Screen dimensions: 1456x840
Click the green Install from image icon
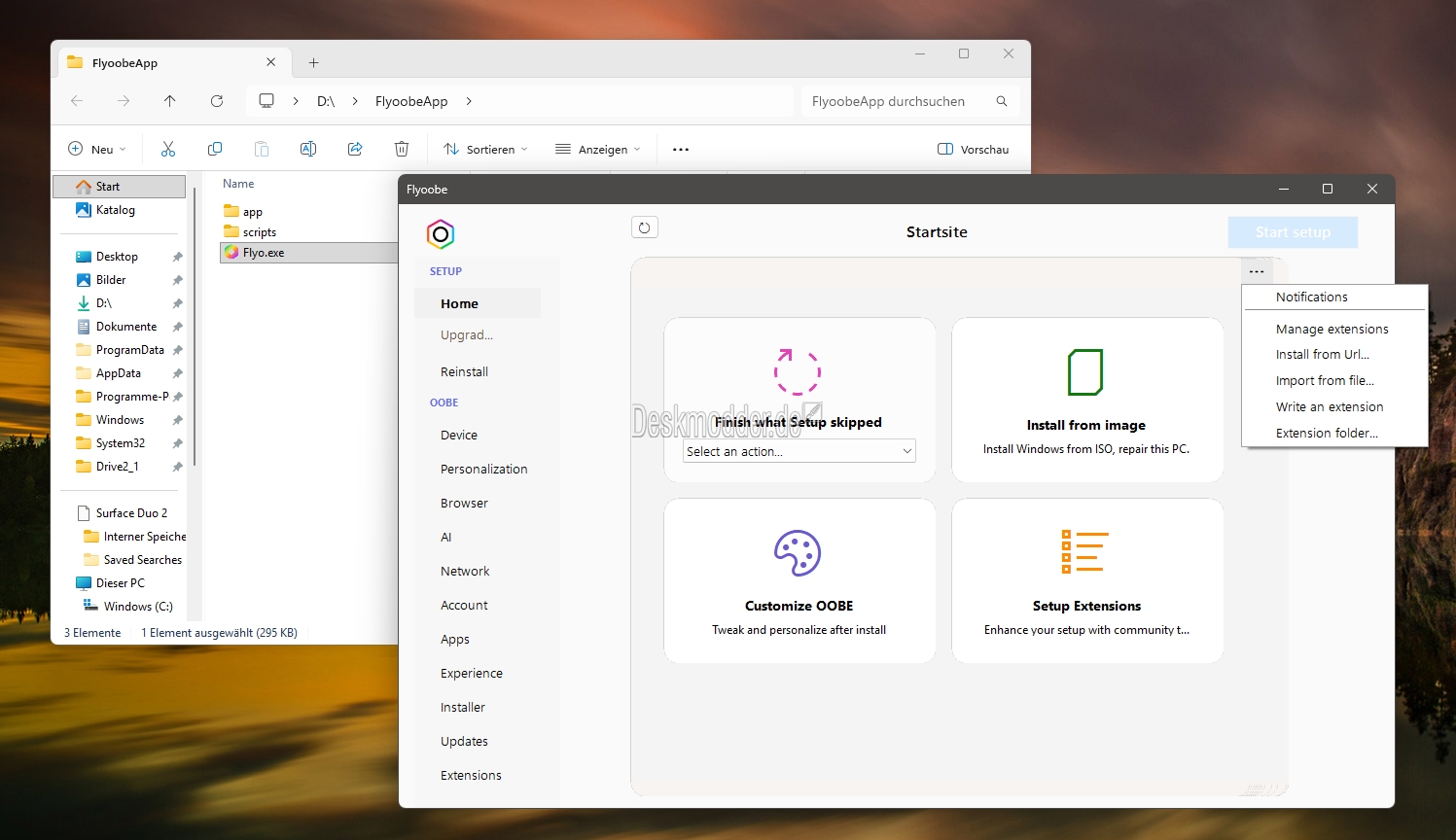pos(1085,372)
